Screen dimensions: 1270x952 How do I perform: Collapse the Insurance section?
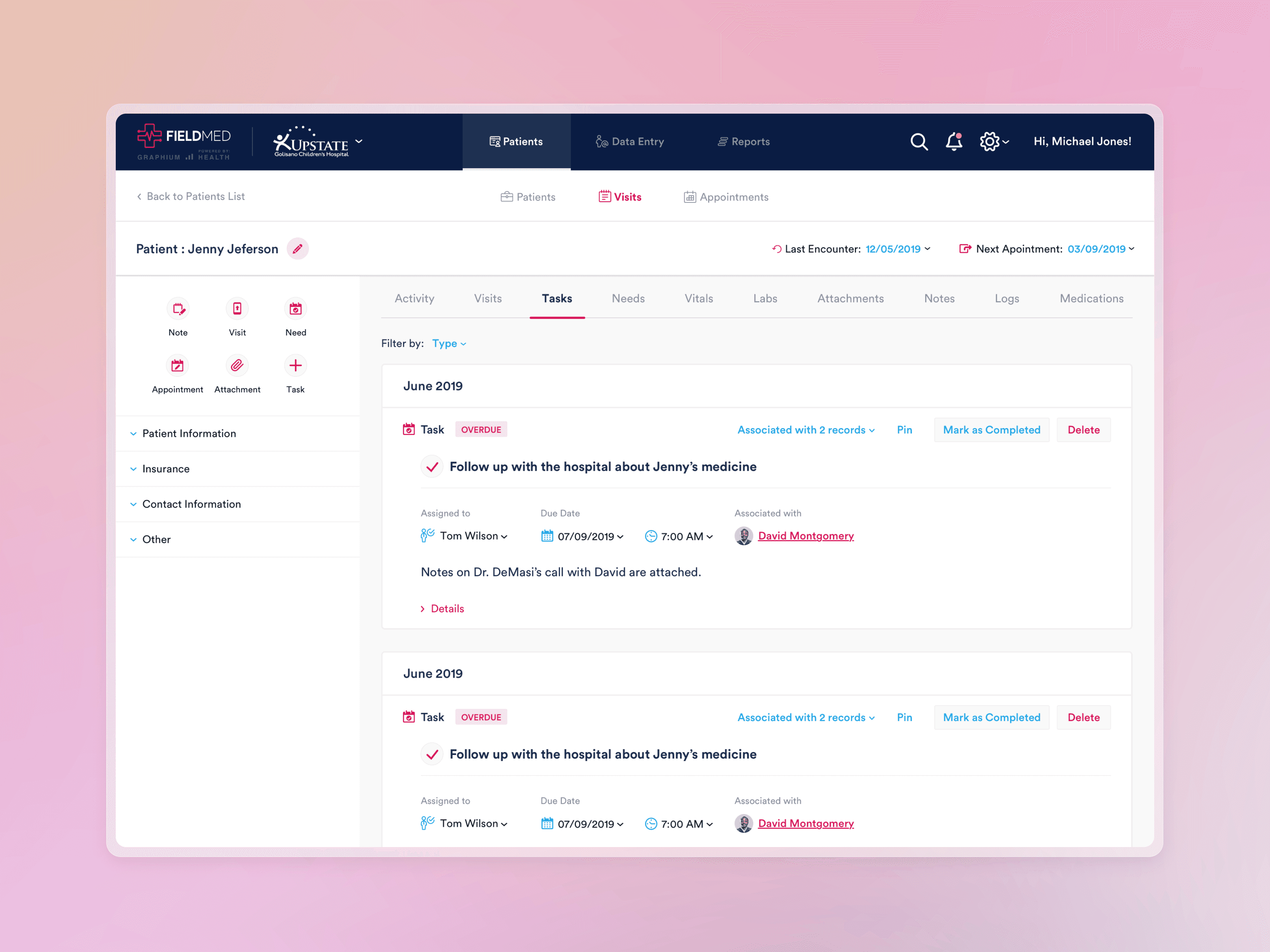[166, 468]
